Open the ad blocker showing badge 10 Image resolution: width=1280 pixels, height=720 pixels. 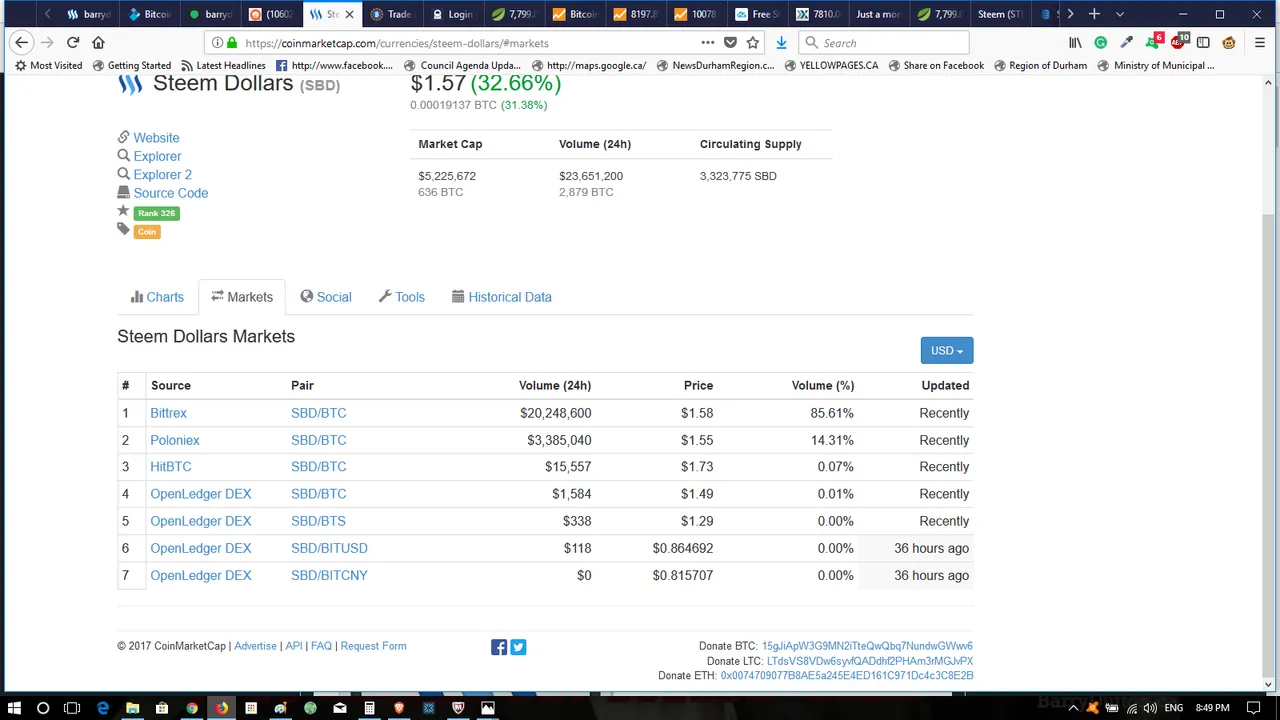pos(1179,42)
